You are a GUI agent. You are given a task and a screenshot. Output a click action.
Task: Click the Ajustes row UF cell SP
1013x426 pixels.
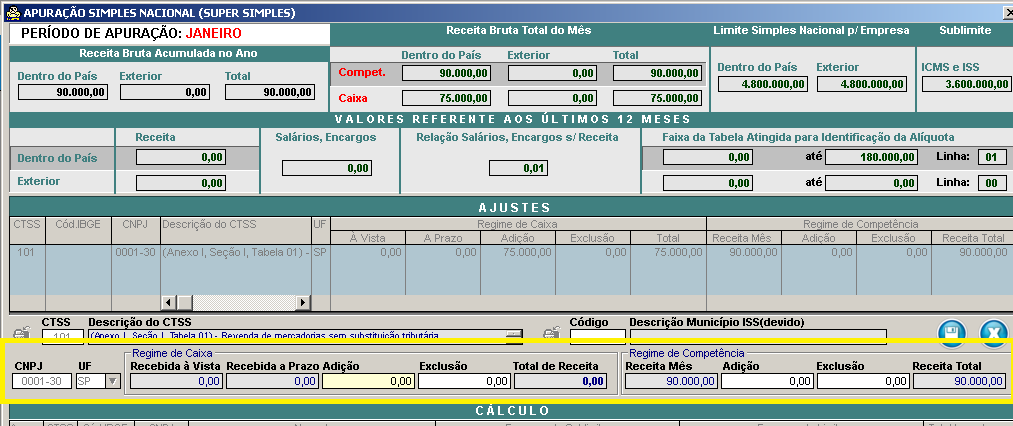[x=321, y=252]
